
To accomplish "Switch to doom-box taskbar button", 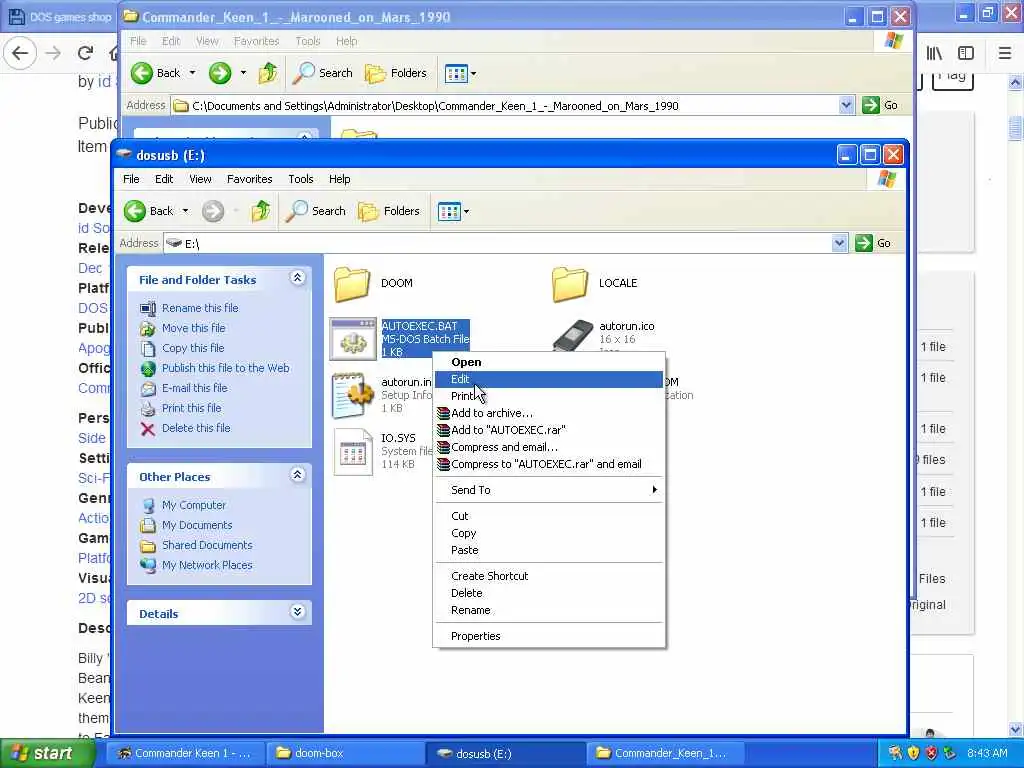I will coord(344,753).
